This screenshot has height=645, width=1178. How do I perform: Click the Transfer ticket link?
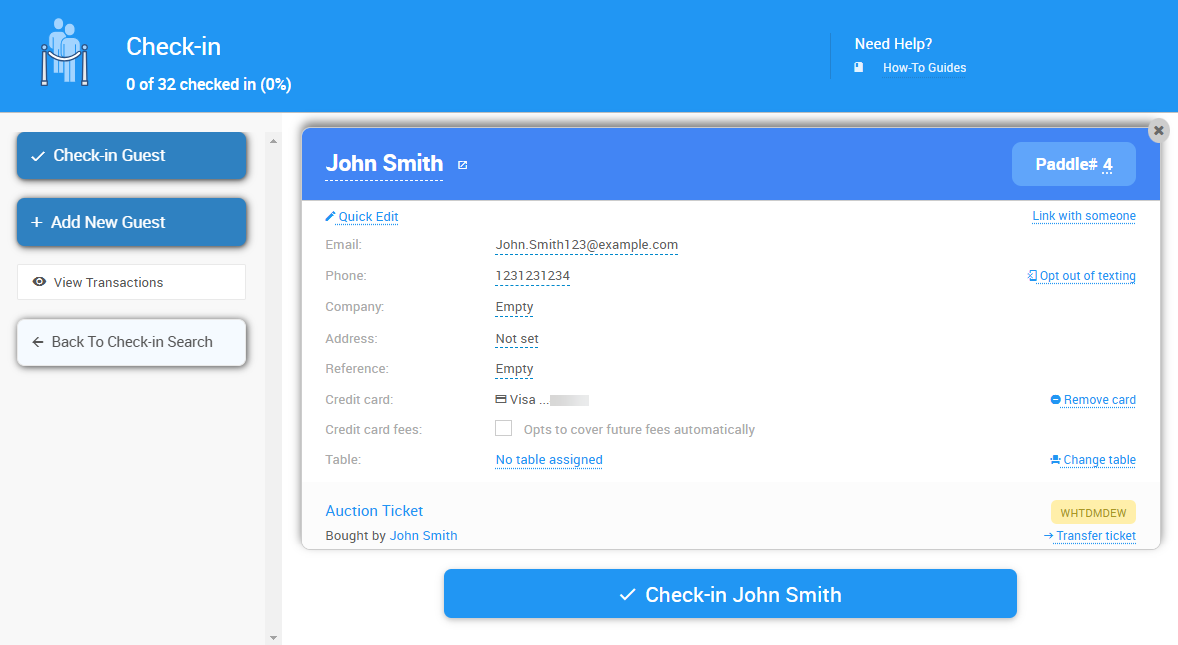tap(1095, 536)
